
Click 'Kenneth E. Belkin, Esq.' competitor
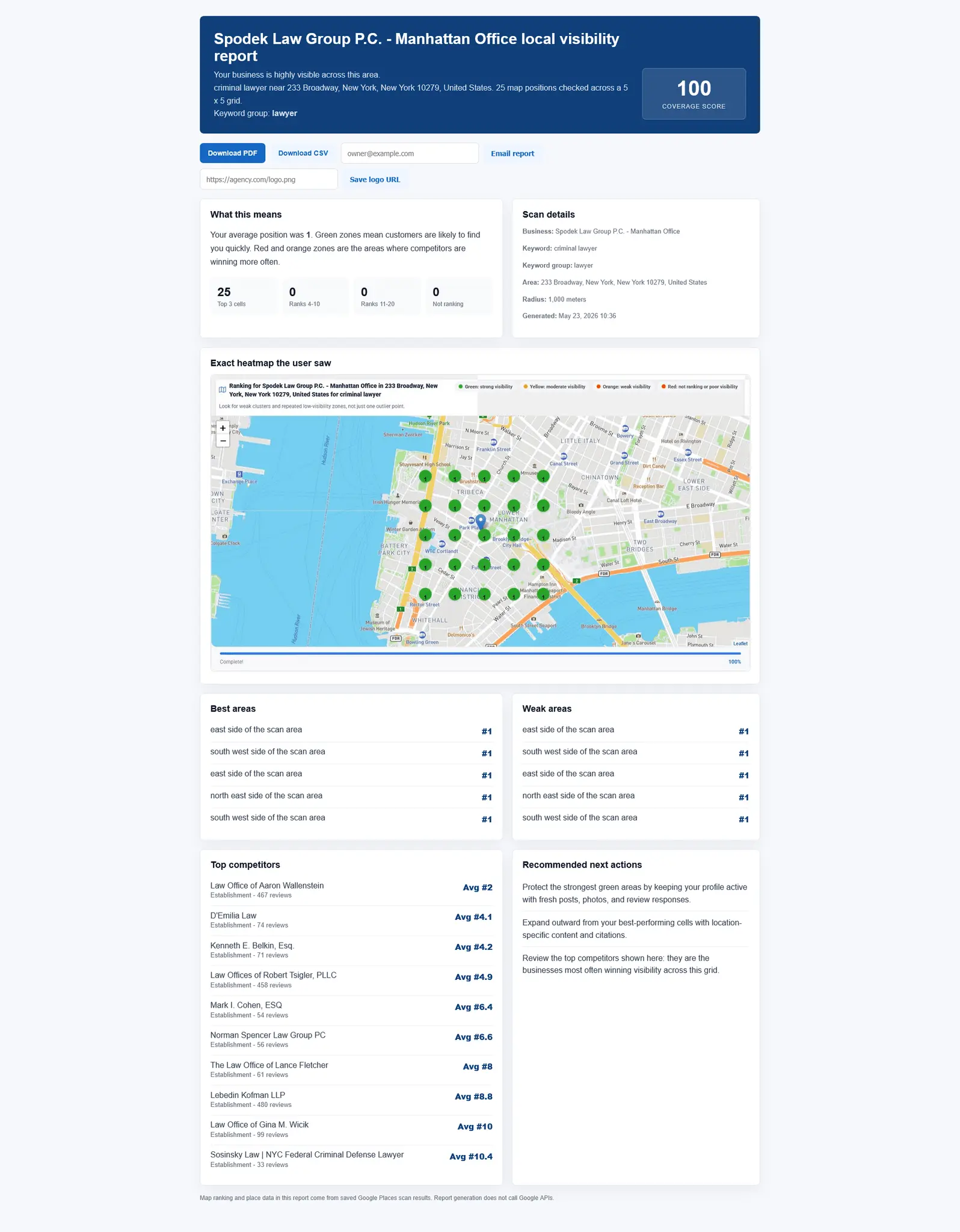(351, 950)
